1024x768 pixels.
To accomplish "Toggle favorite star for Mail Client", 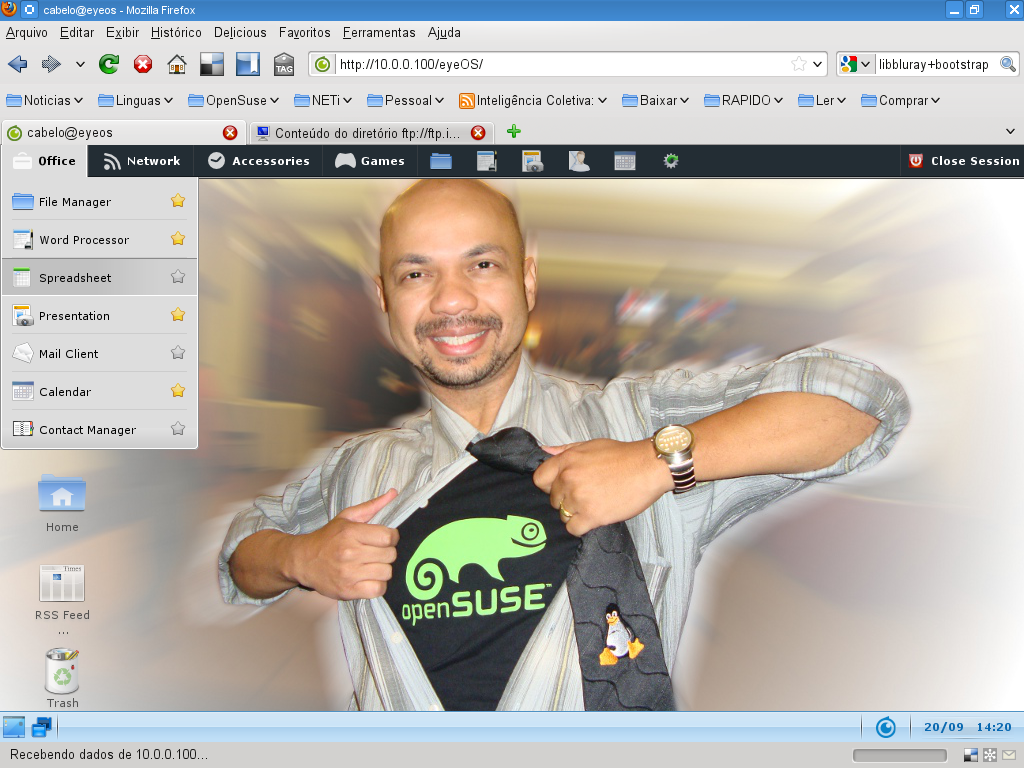I will click(x=178, y=353).
